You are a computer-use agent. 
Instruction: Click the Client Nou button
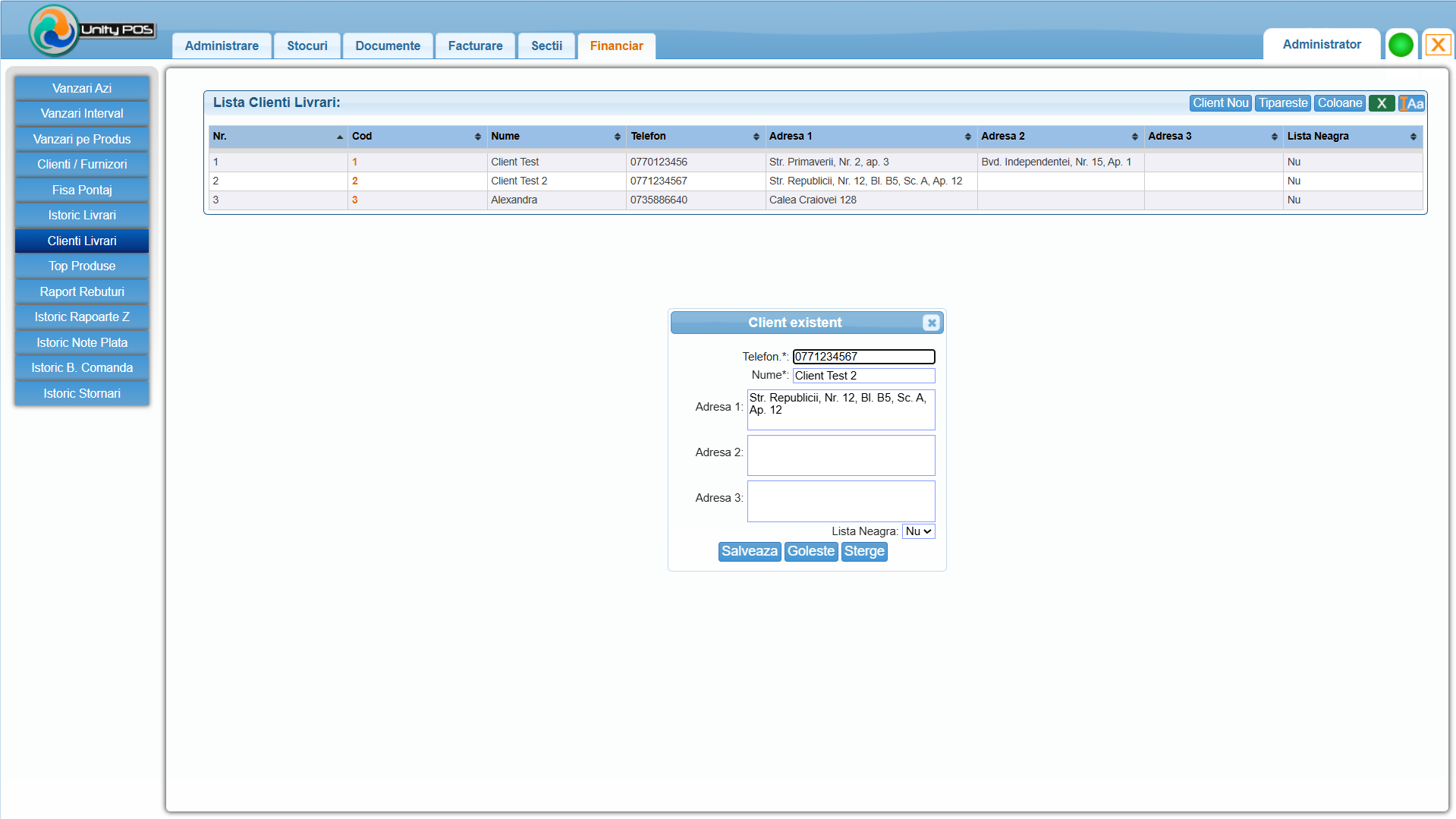tap(1220, 103)
